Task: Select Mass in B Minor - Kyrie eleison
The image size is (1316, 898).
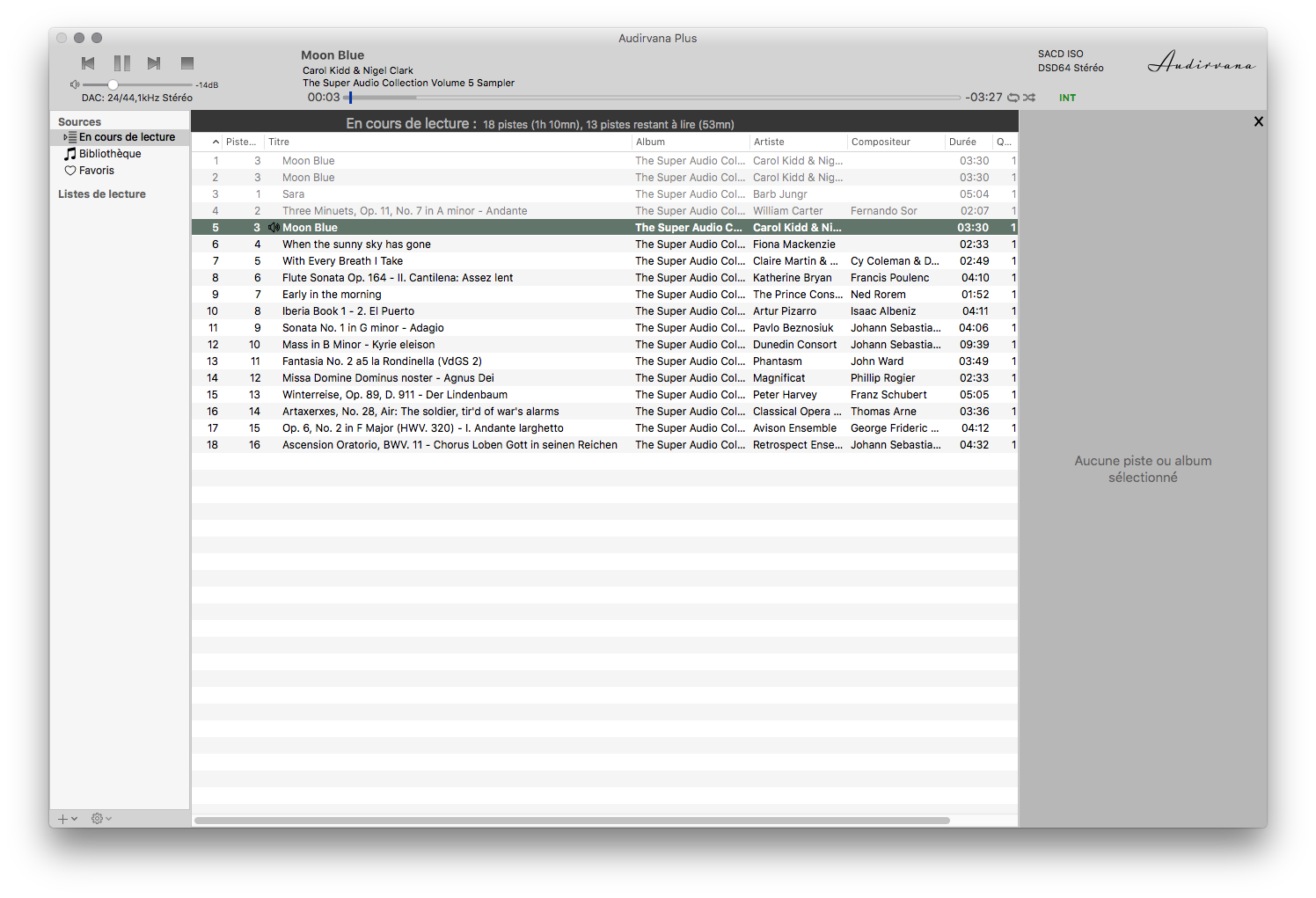Action: (604, 345)
